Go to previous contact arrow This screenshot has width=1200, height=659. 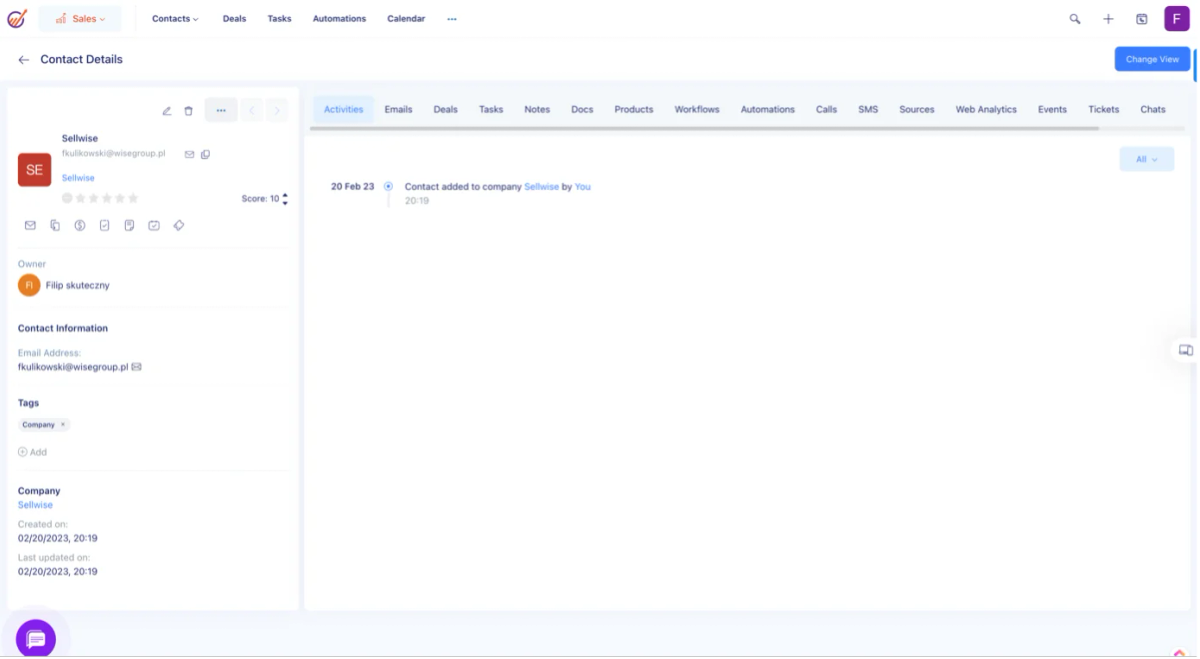pos(252,110)
